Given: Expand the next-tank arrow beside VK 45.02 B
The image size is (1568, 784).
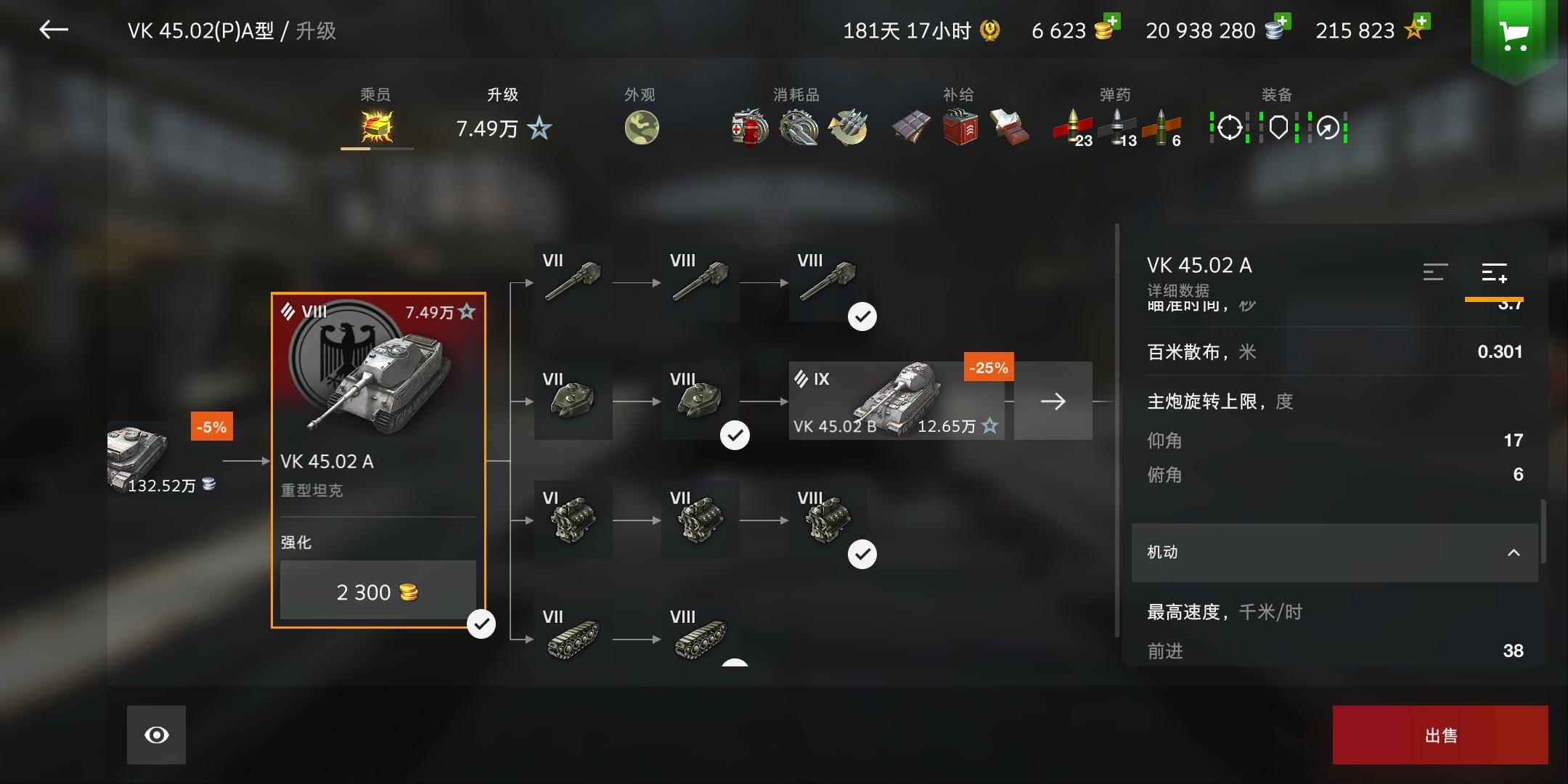Looking at the screenshot, I should click(x=1053, y=401).
